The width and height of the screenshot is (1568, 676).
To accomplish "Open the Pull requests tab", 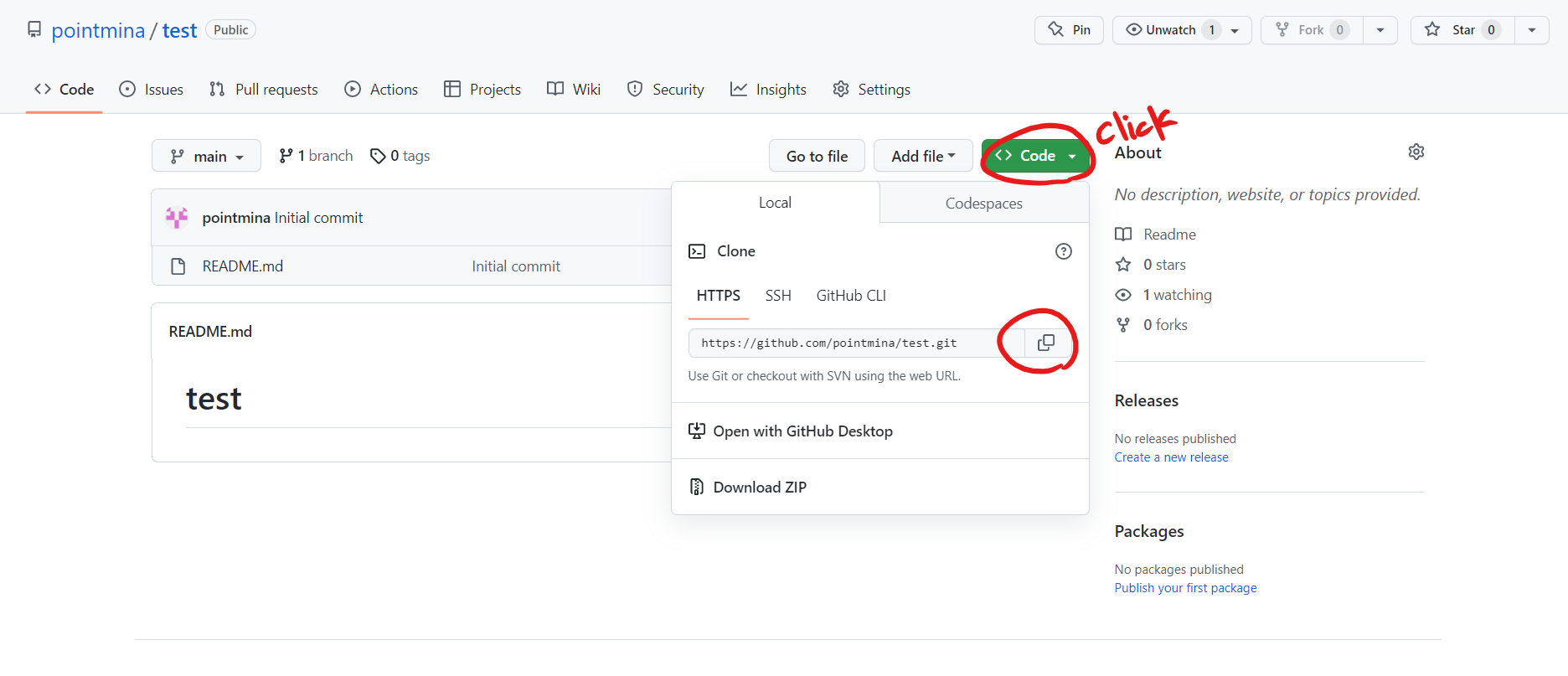I will pos(263,90).
